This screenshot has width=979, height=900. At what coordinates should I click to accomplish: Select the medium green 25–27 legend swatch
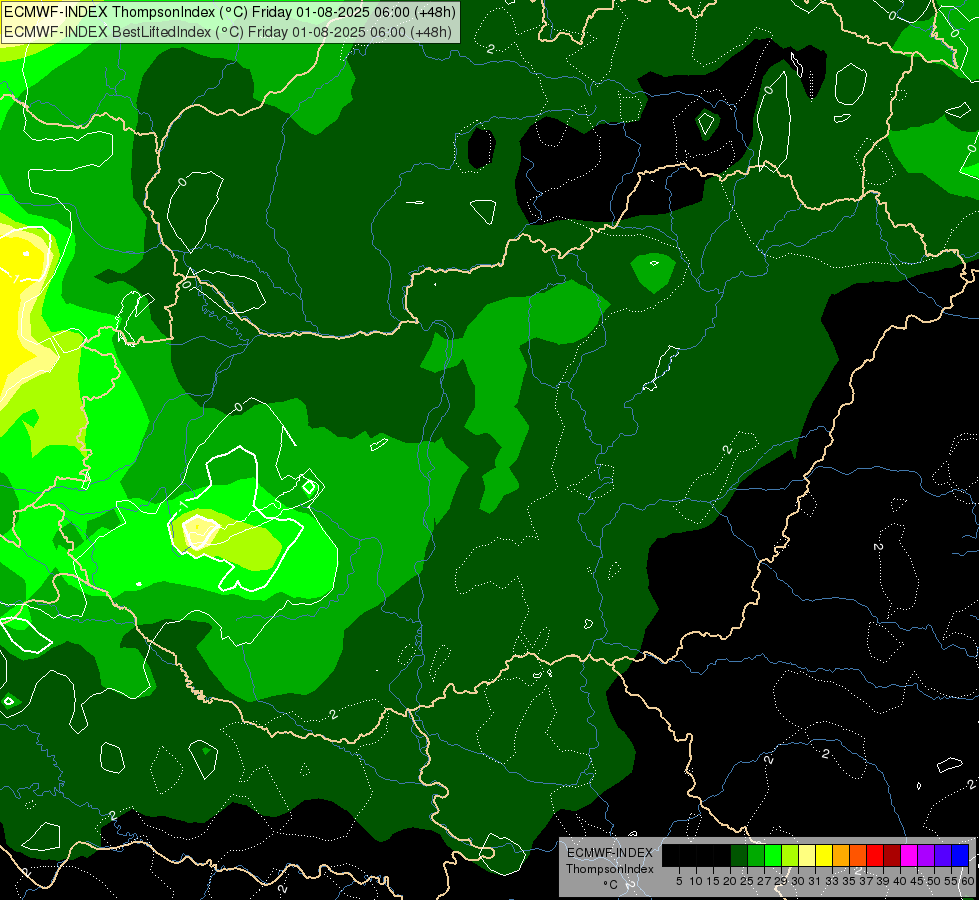(x=756, y=856)
